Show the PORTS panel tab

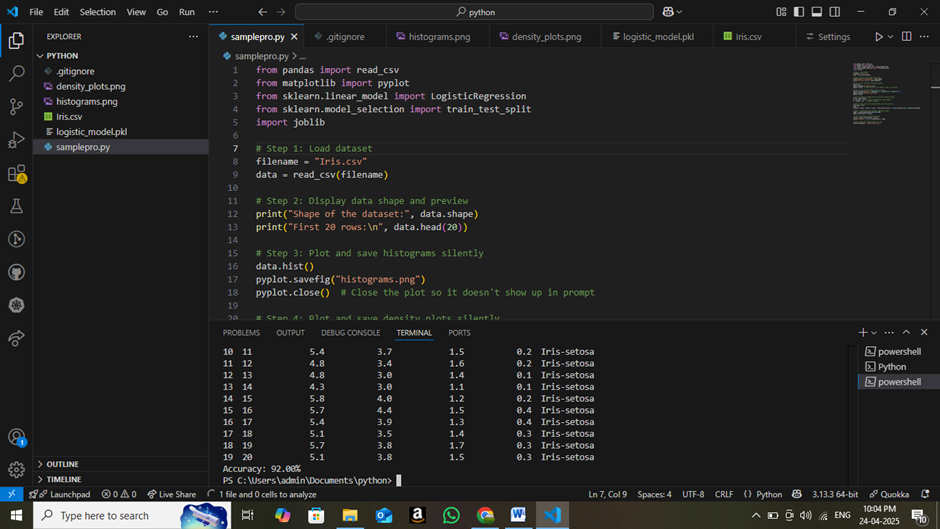pyautogui.click(x=459, y=332)
